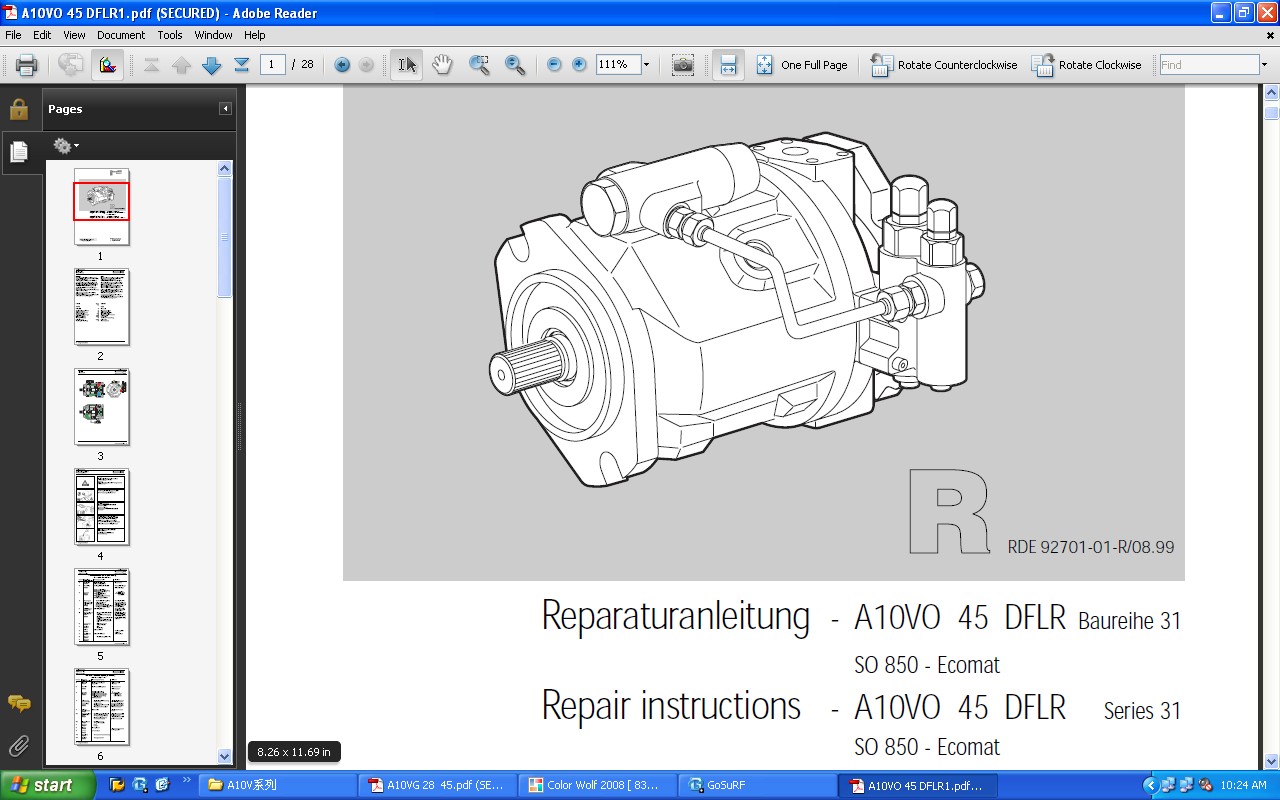Click the Pages panel scrollbar down arrow
1280x800 pixels.
tap(225, 757)
